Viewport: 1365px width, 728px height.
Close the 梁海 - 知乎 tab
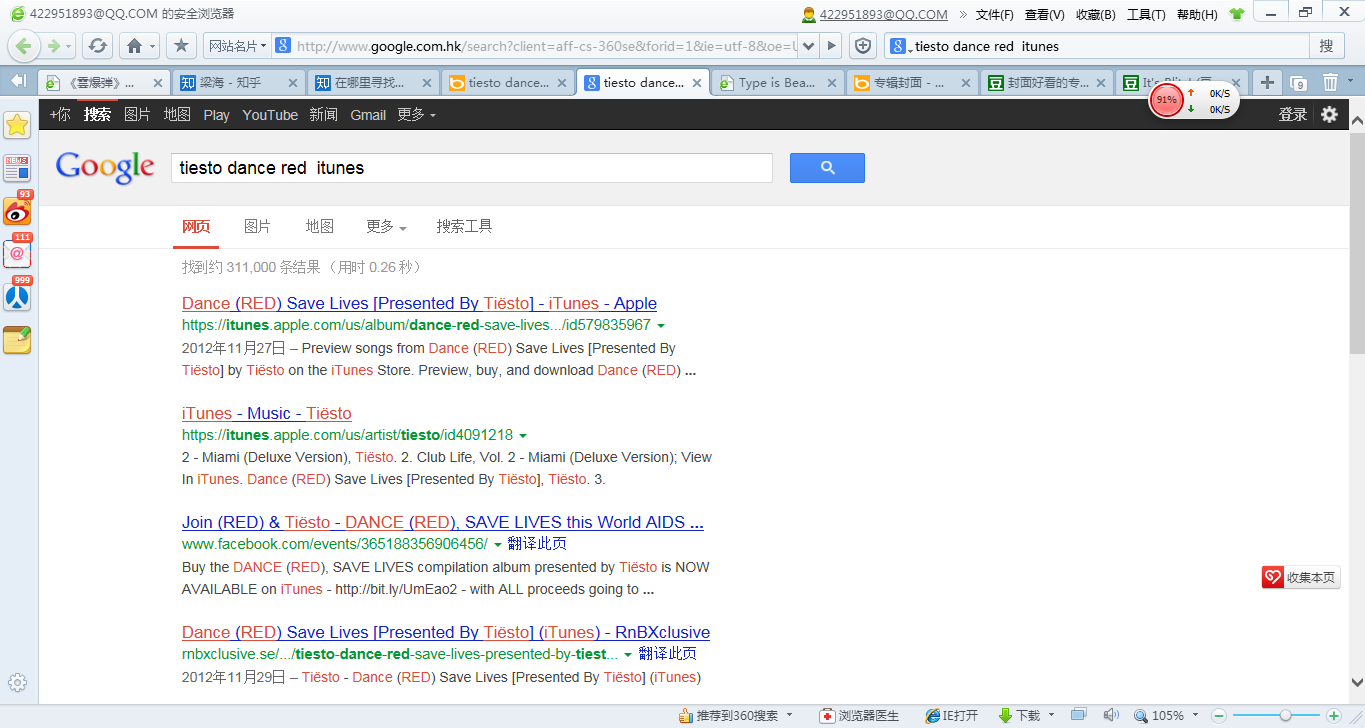[293, 83]
